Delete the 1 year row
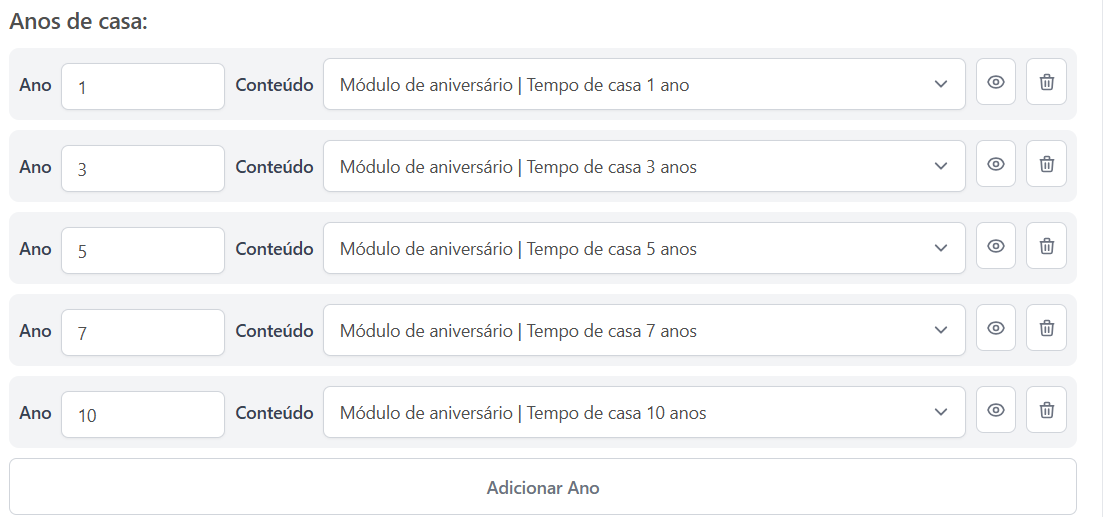The image size is (1115, 517). [x=1046, y=83]
